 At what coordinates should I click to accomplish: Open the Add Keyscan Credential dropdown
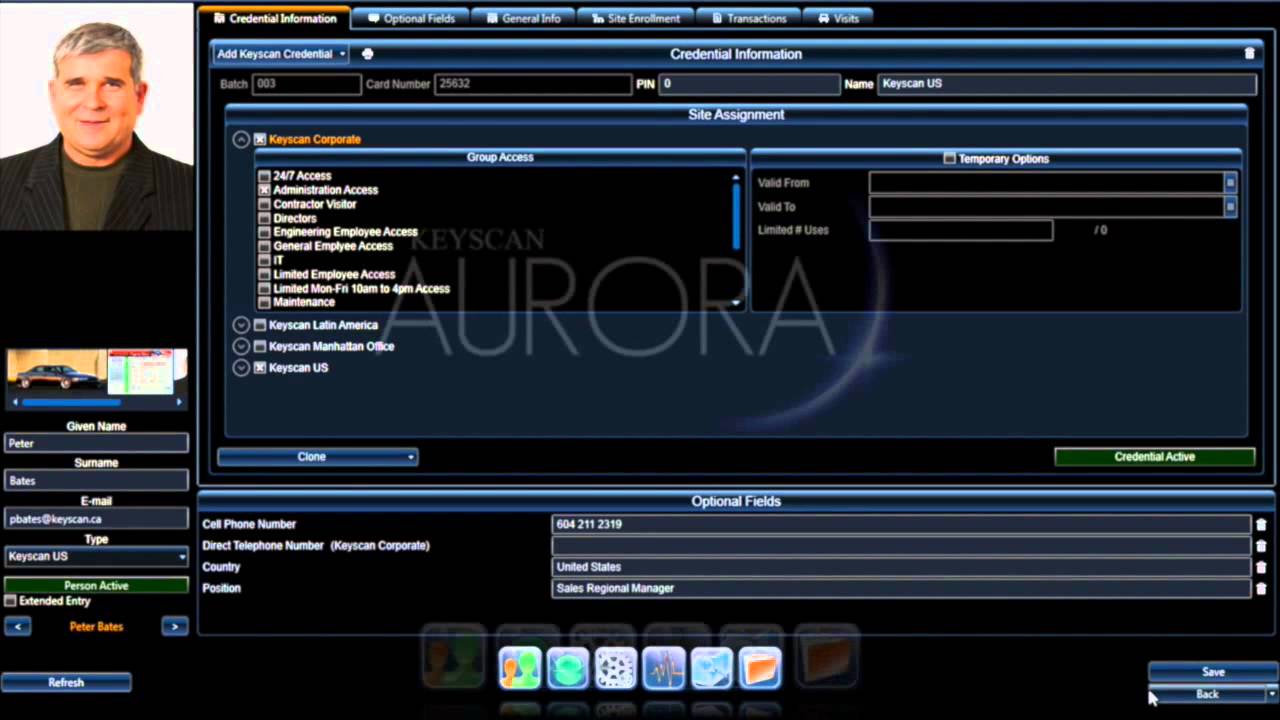[280, 54]
